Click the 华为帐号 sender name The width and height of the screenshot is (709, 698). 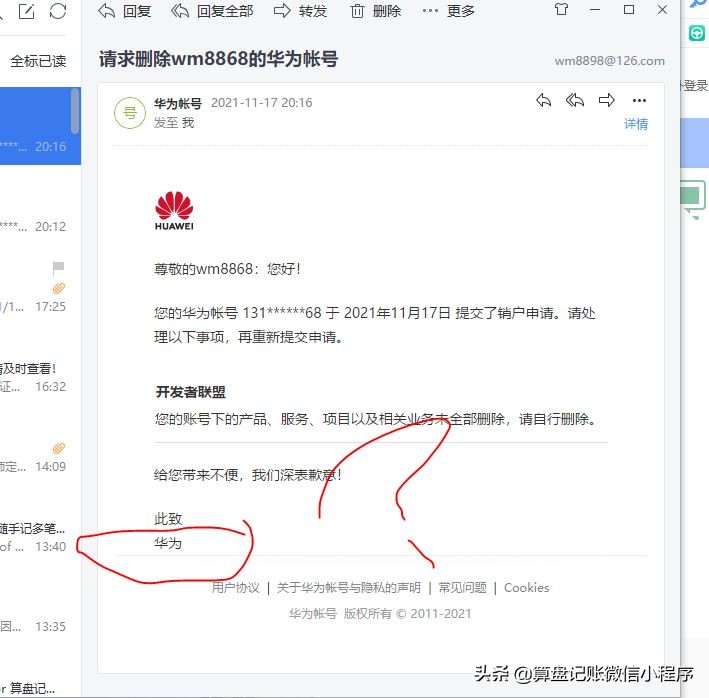pos(178,104)
